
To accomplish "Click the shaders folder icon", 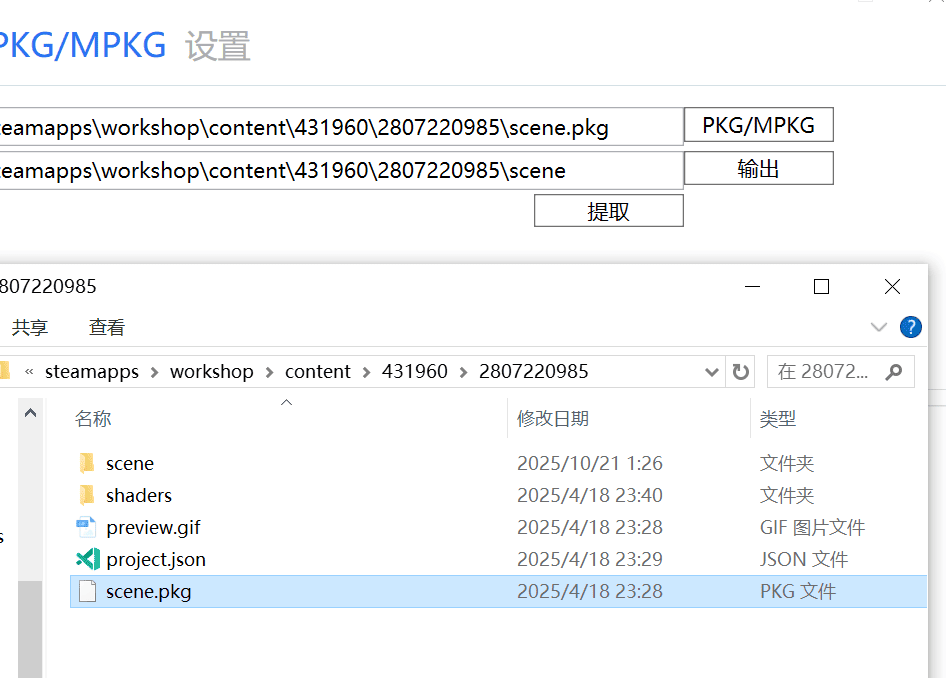I will 87,495.
